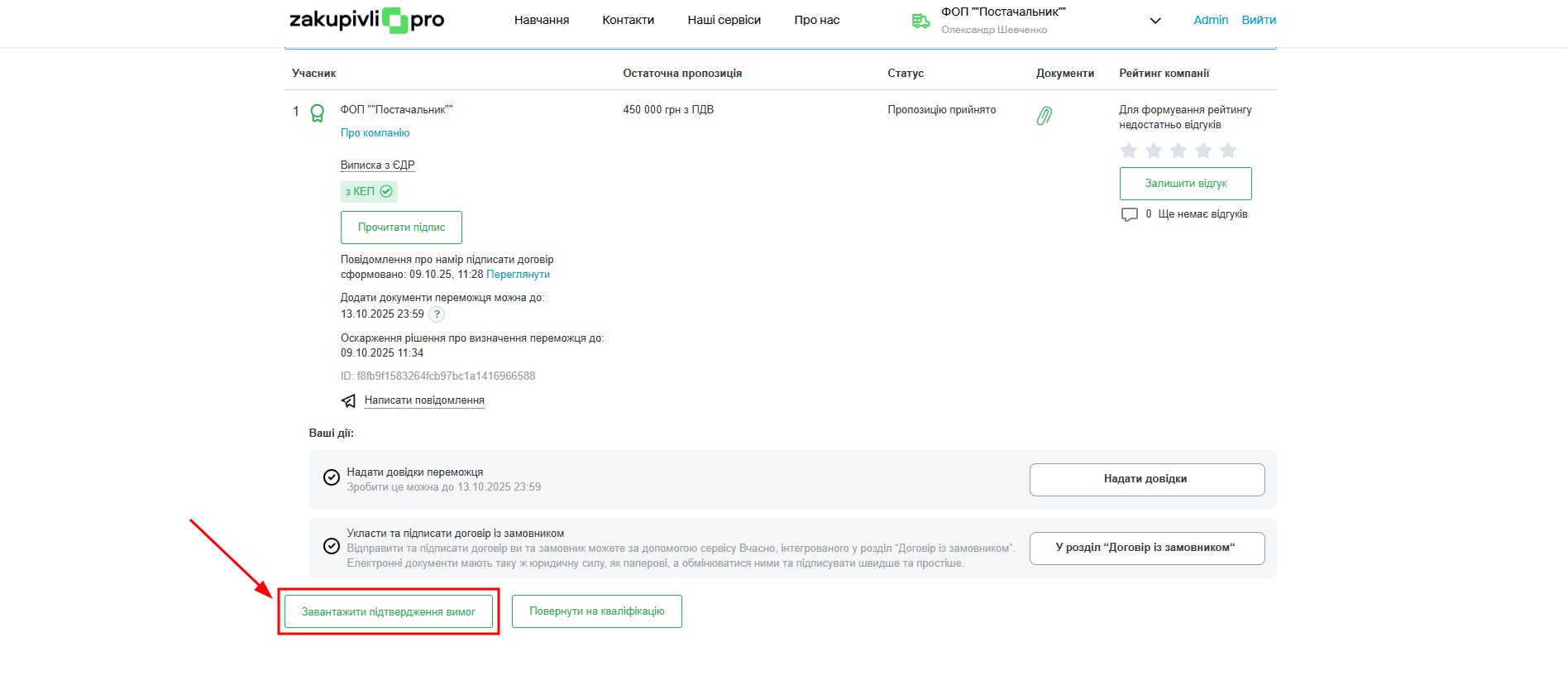Click the zakupivli.pro logo
The height and width of the screenshot is (690, 1568).
(366, 20)
